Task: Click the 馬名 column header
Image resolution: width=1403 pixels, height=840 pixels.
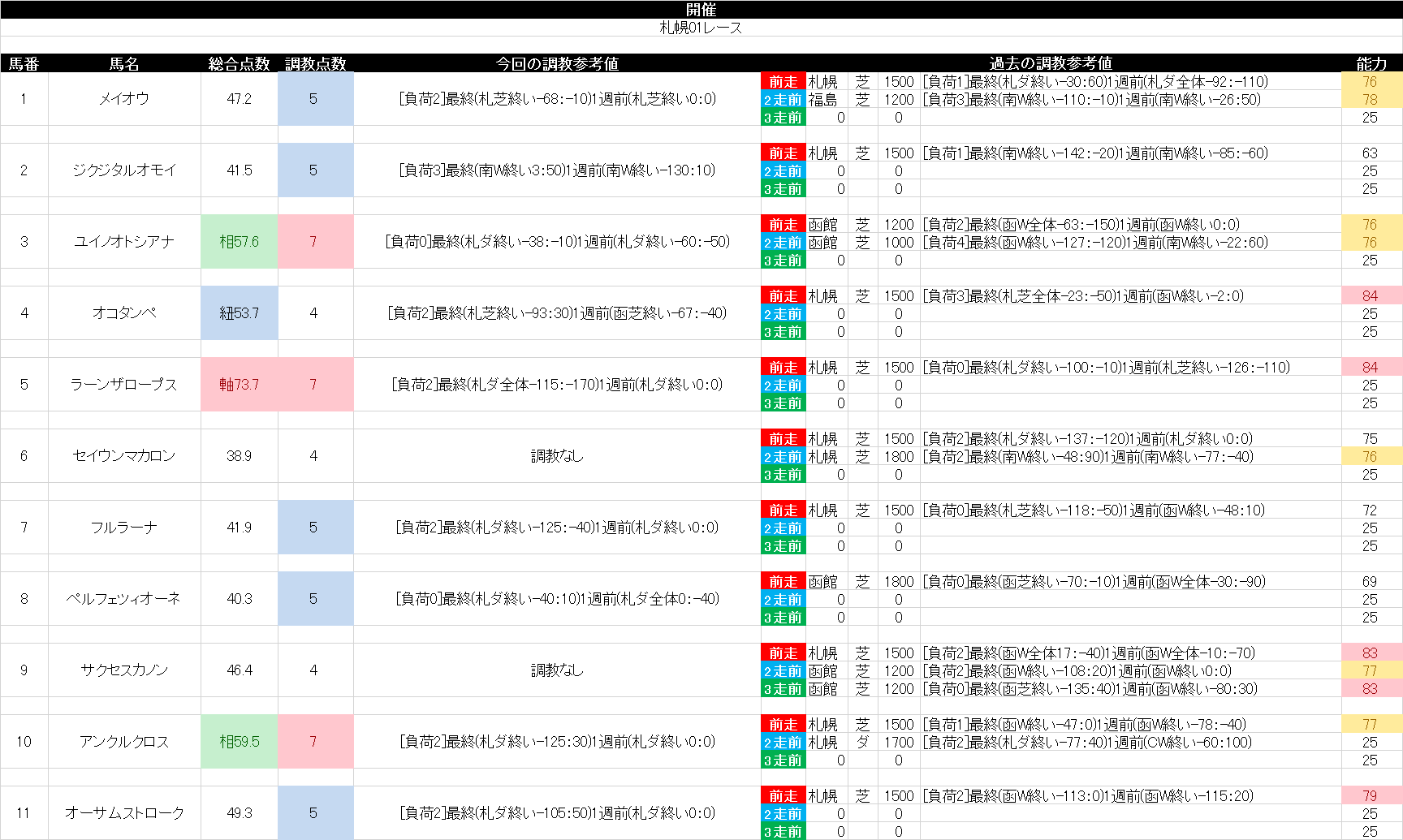Action: [124, 63]
